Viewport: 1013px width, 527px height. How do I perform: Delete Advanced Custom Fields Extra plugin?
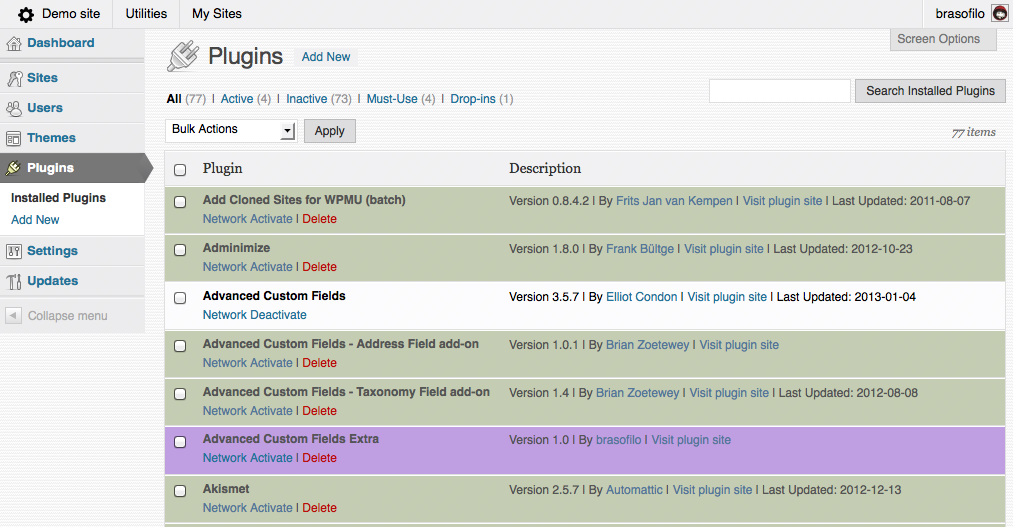pos(319,458)
